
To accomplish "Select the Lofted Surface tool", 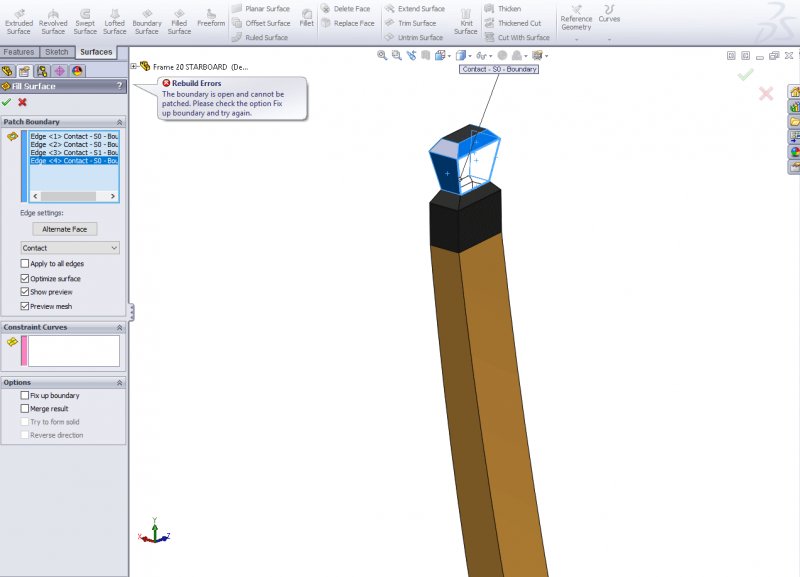I will [115, 22].
